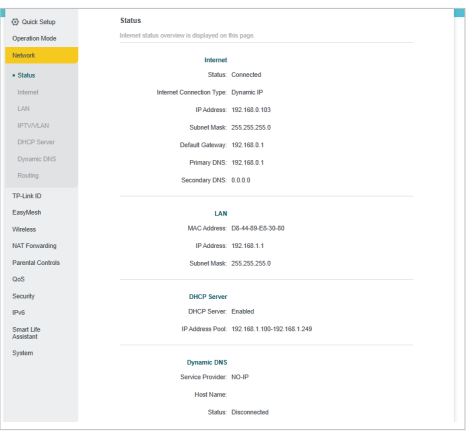Click Secondary DNS value 0.0.0.0

pyautogui.click(x=241, y=180)
